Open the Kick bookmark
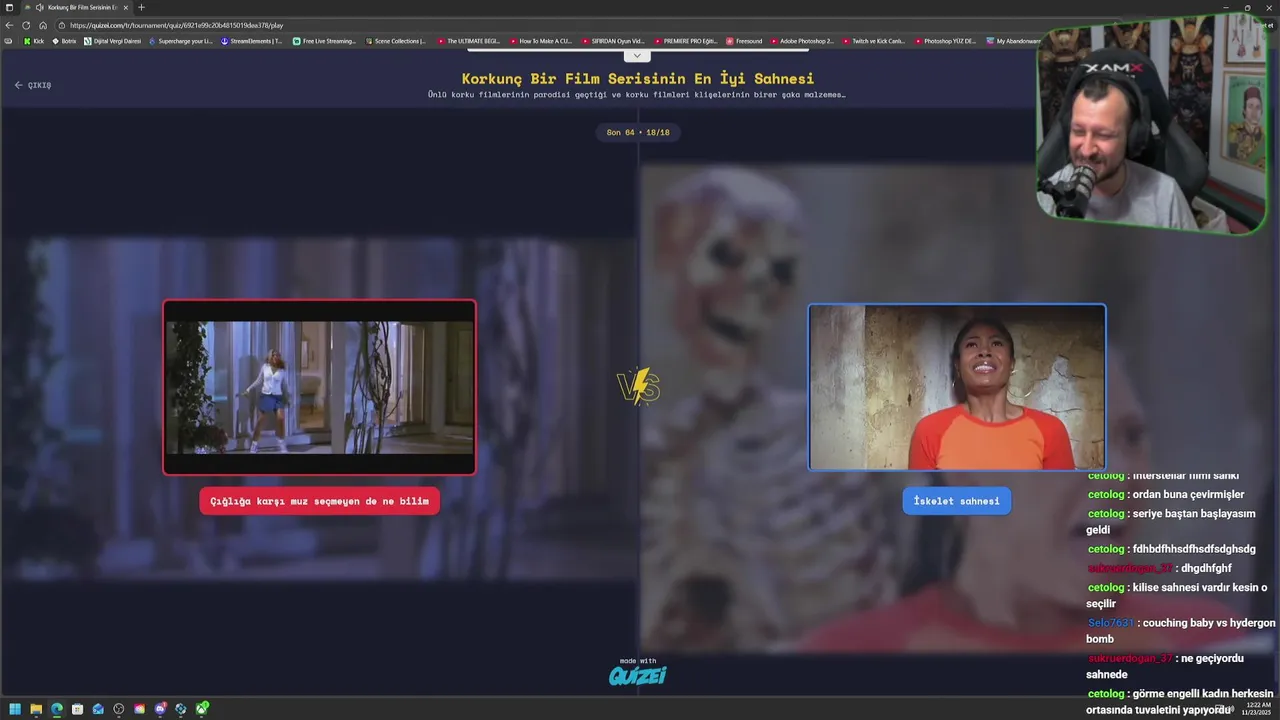Viewport: 1280px width, 720px height. (33, 41)
